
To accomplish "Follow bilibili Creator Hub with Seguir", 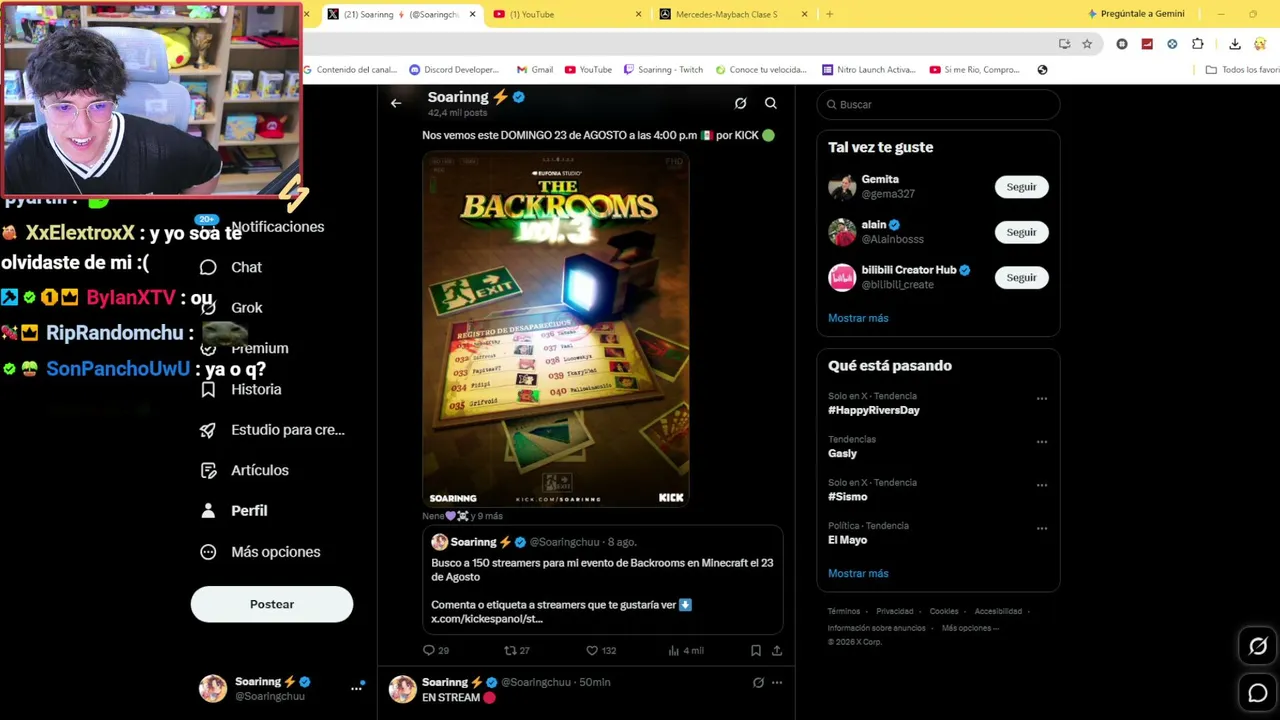I will pyautogui.click(x=1021, y=277).
